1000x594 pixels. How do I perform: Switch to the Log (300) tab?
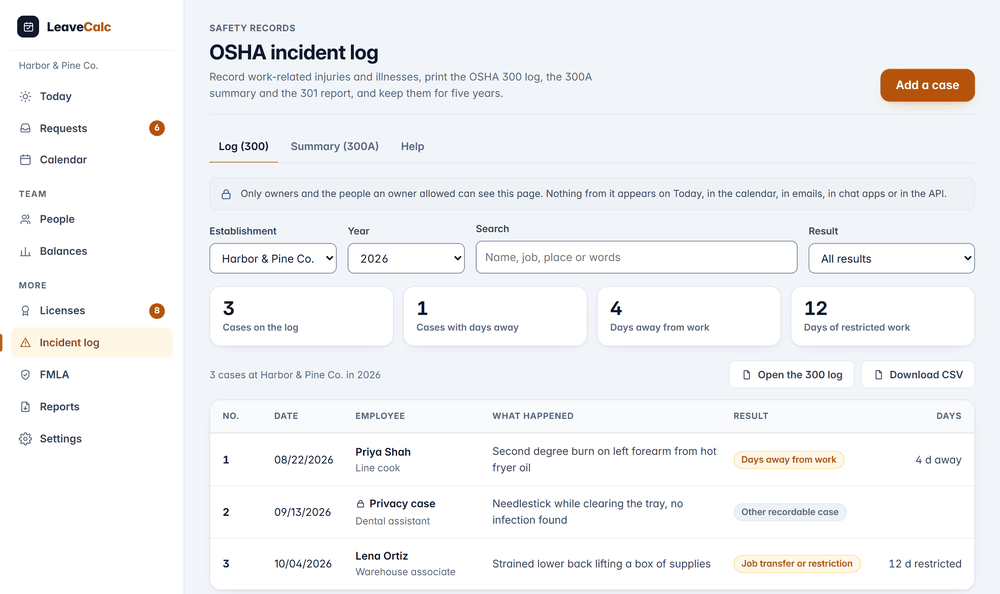244,147
